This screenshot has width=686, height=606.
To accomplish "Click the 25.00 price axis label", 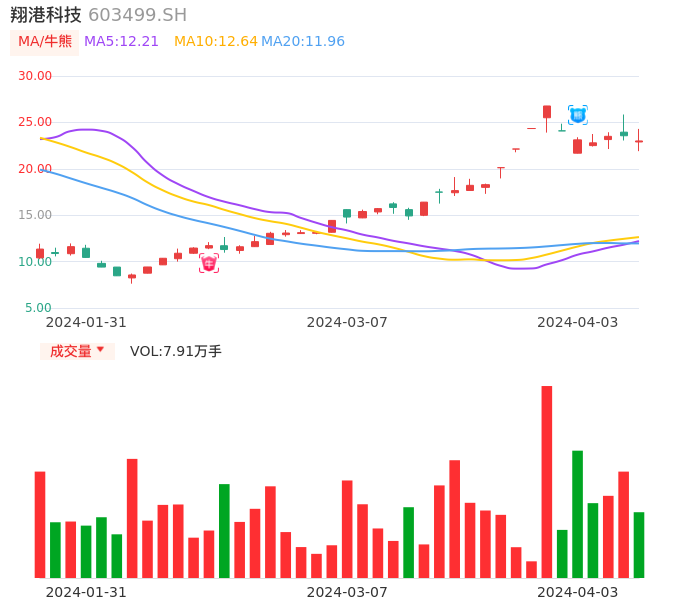I will pos(35,122).
